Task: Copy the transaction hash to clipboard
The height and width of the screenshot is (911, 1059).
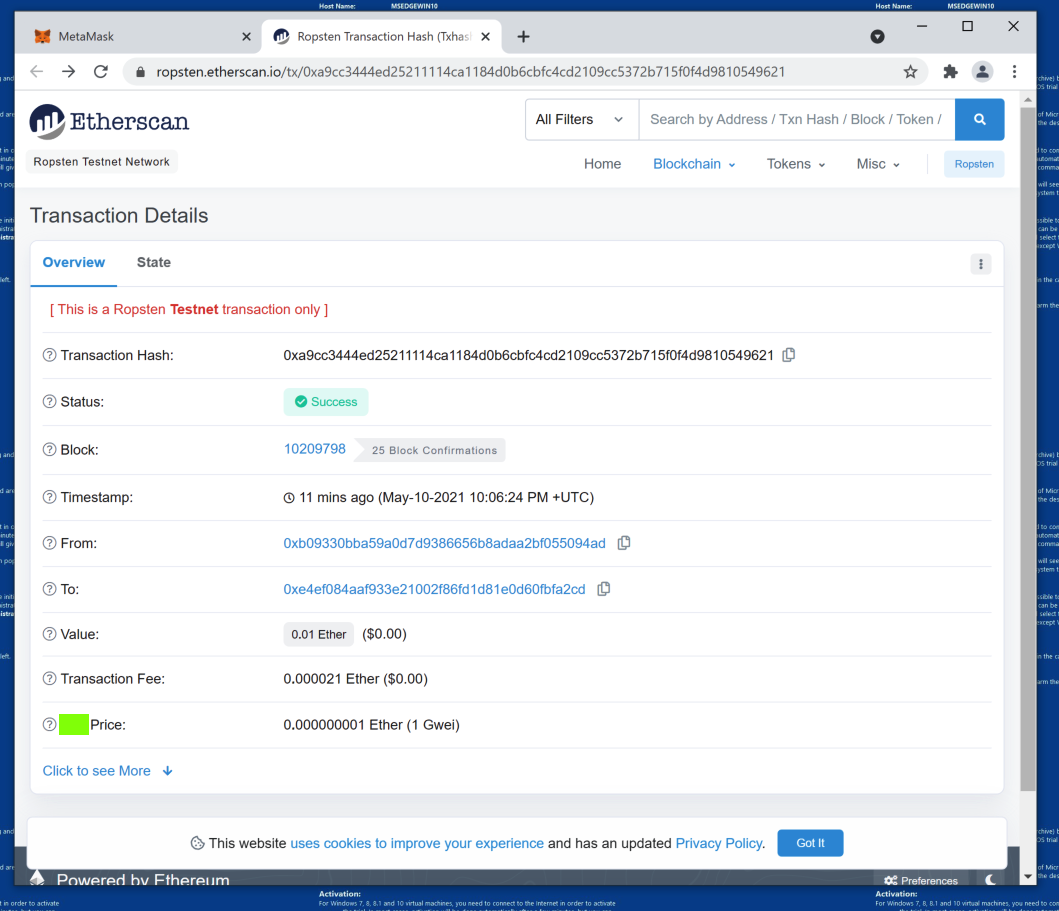Action: click(x=788, y=355)
